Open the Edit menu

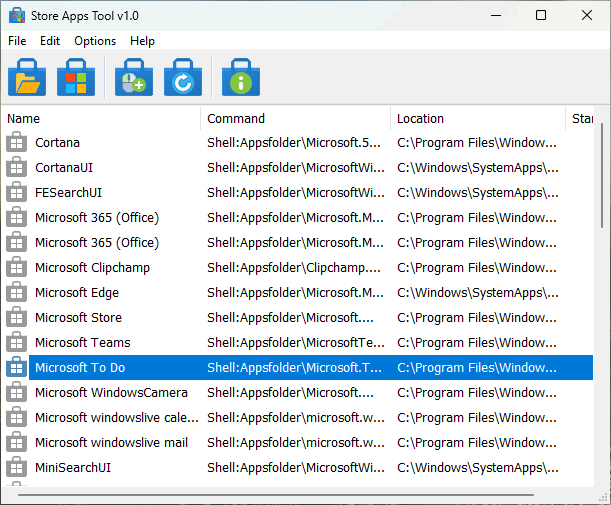[x=50, y=41]
